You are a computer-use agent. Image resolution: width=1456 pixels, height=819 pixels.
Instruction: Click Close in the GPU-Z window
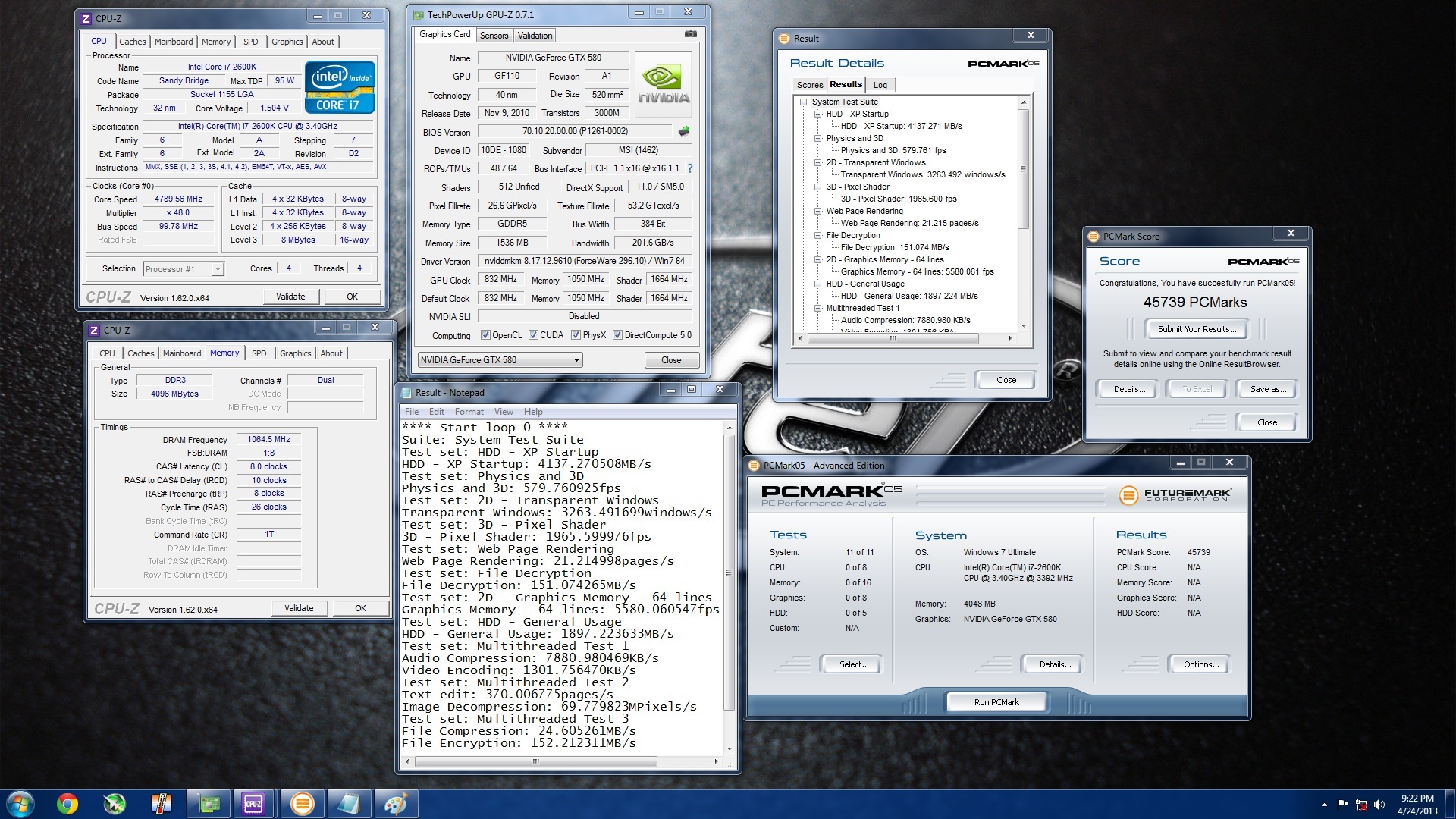[x=671, y=360]
